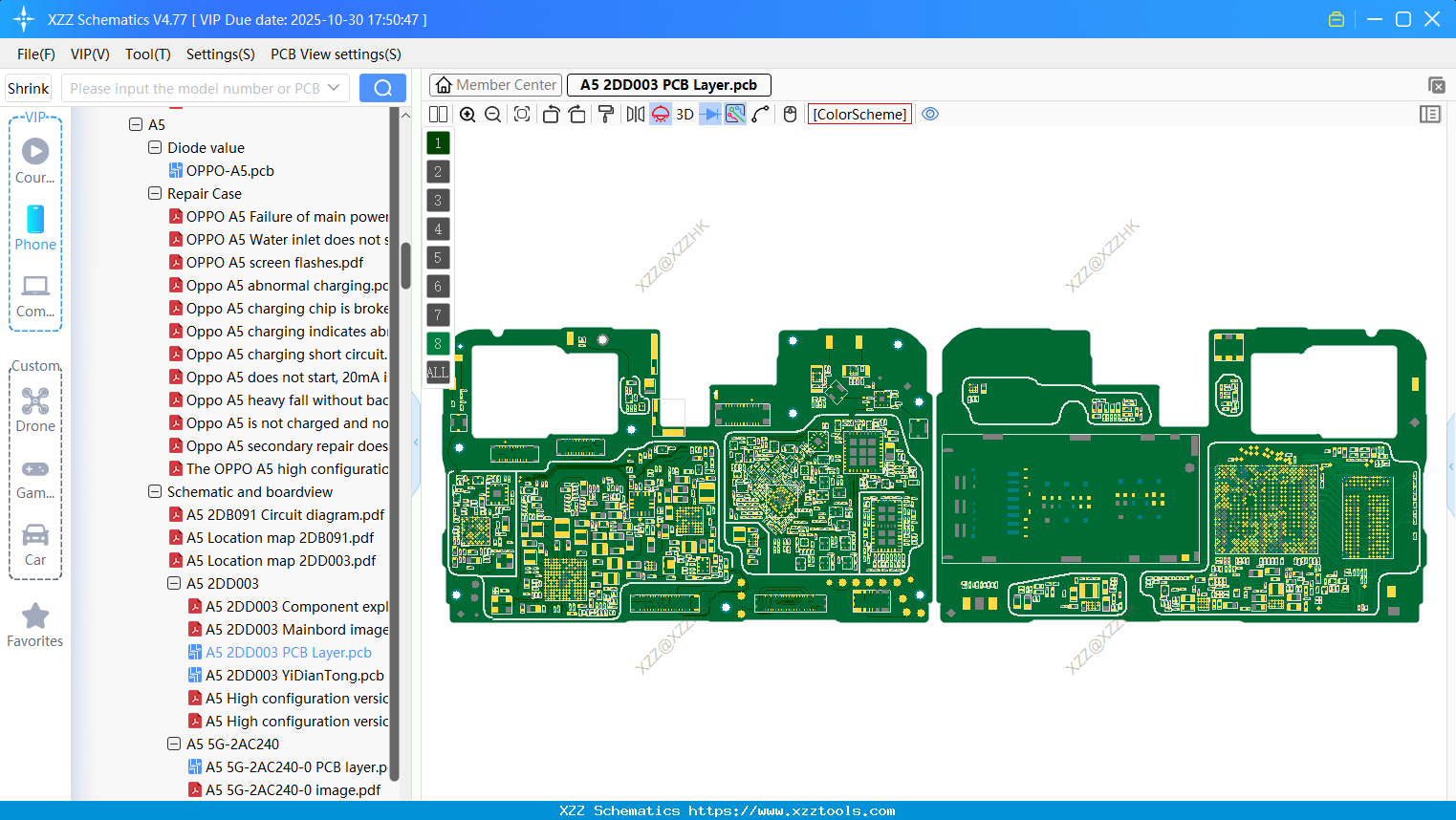Image resolution: width=1456 pixels, height=820 pixels.
Task: Select the Phone category in sidebar
Action: [x=35, y=228]
